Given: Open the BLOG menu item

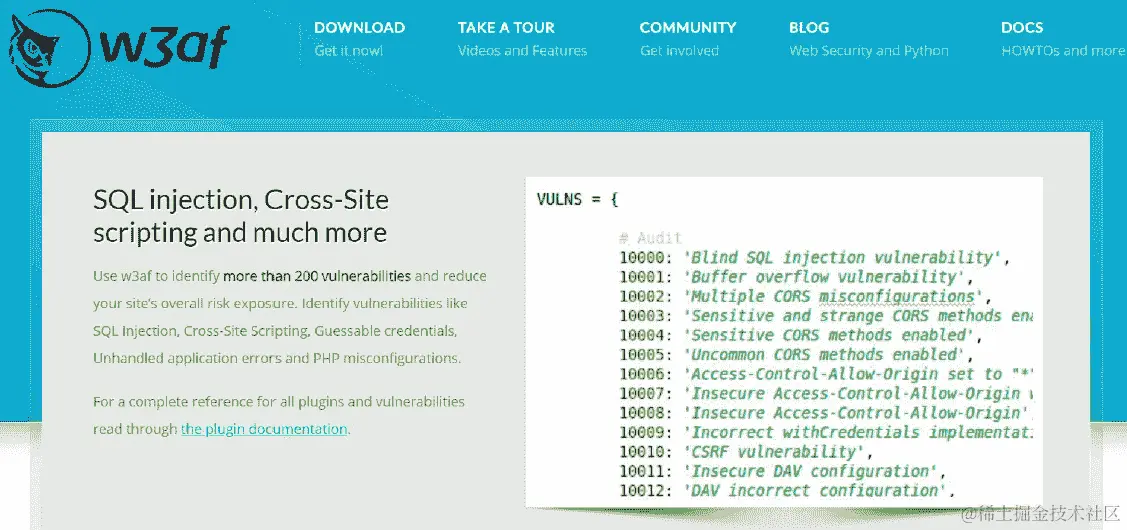Looking at the screenshot, I should [x=809, y=28].
